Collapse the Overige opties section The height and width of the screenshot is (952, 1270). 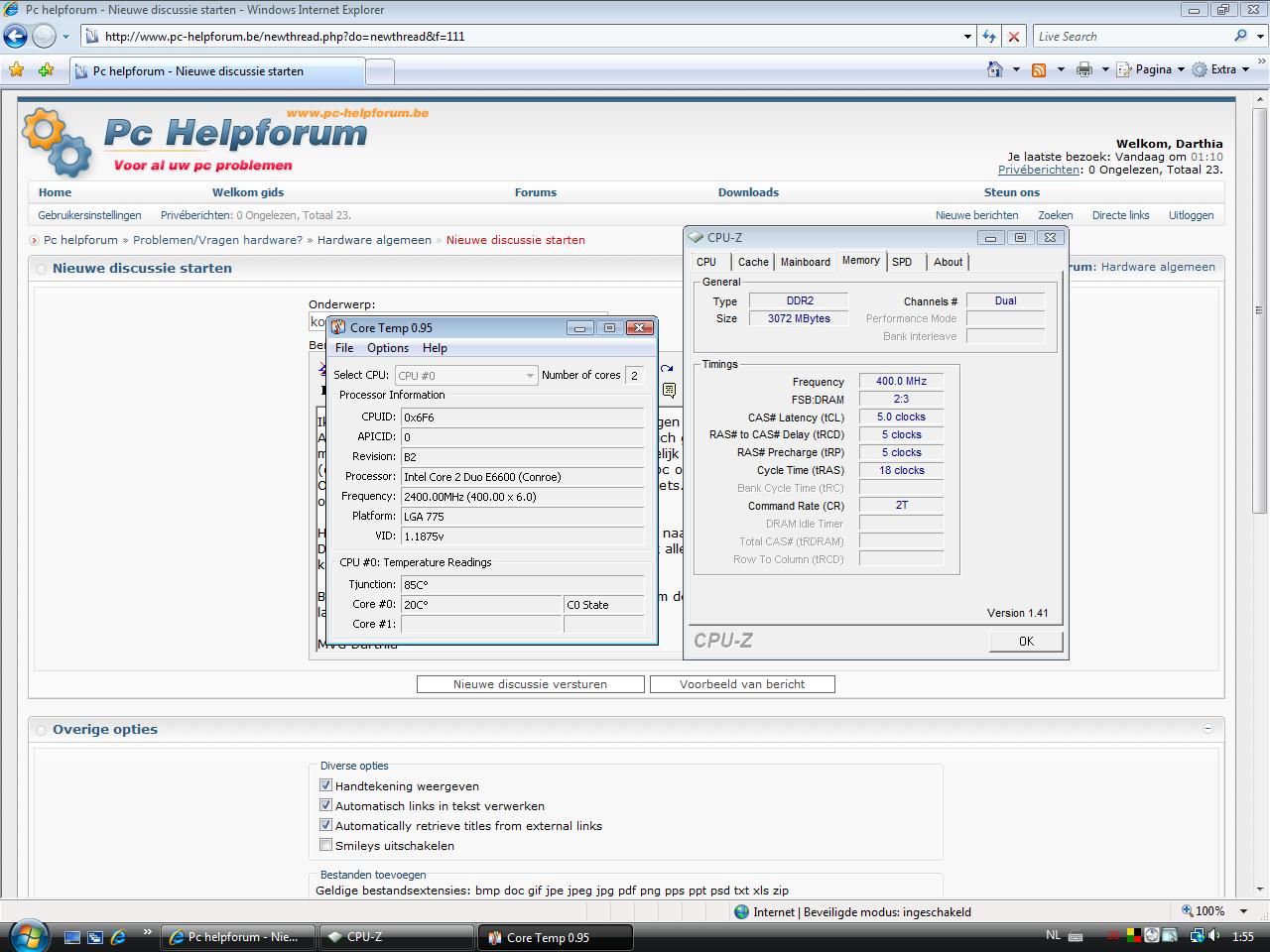[1207, 729]
